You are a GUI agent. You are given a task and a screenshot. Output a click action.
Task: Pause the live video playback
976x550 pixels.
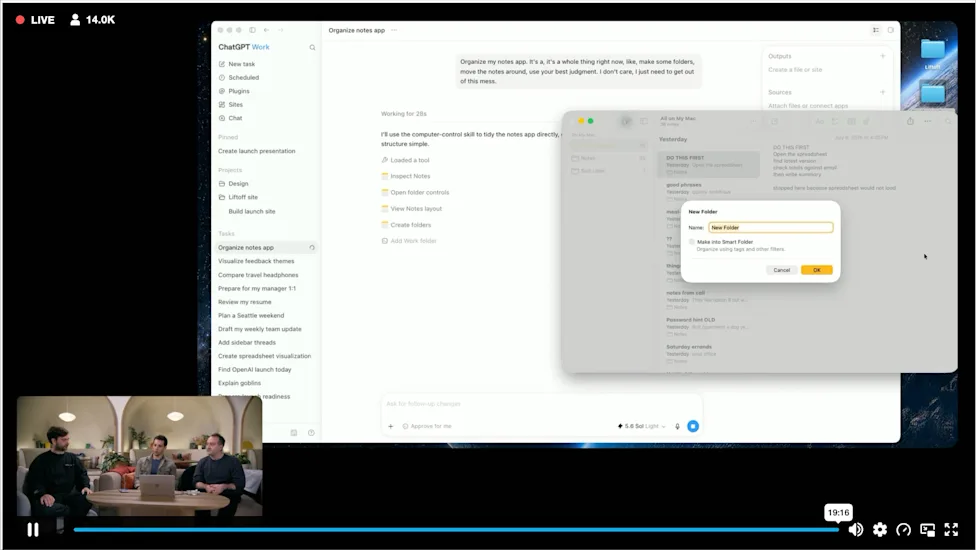[x=33, y=529]
